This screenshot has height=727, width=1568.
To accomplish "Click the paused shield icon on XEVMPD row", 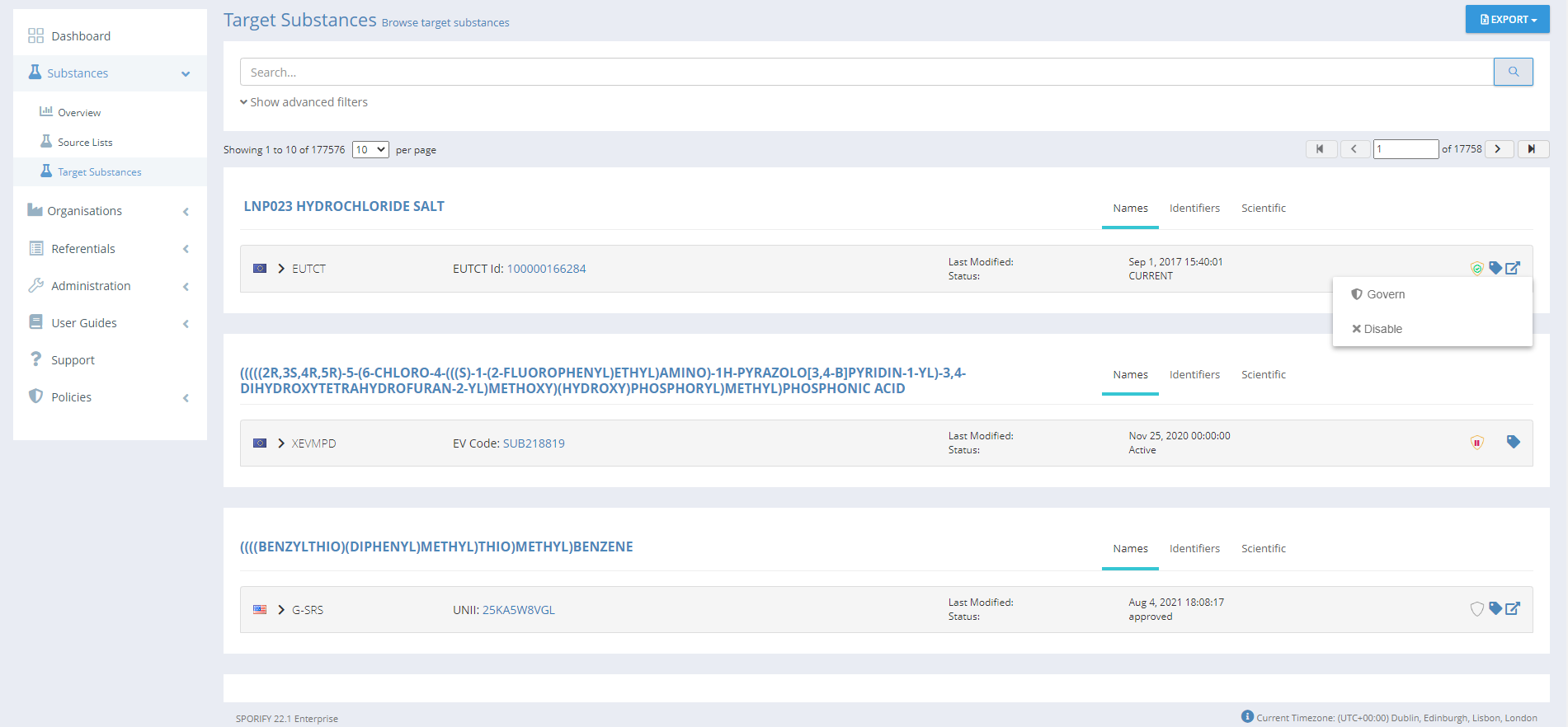I will click(x=1476, y=443).
